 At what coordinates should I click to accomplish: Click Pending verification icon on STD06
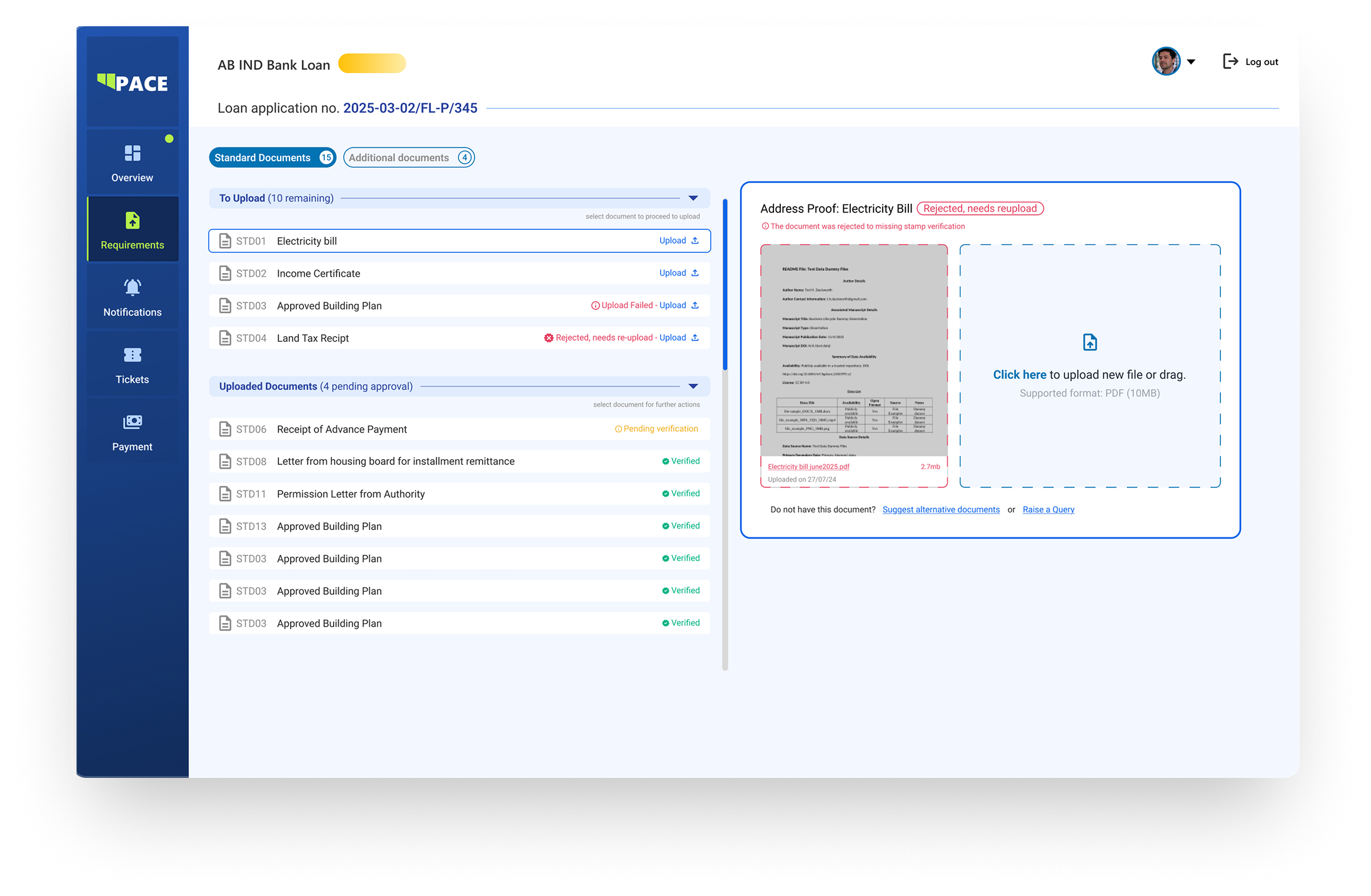pos(618,429)
